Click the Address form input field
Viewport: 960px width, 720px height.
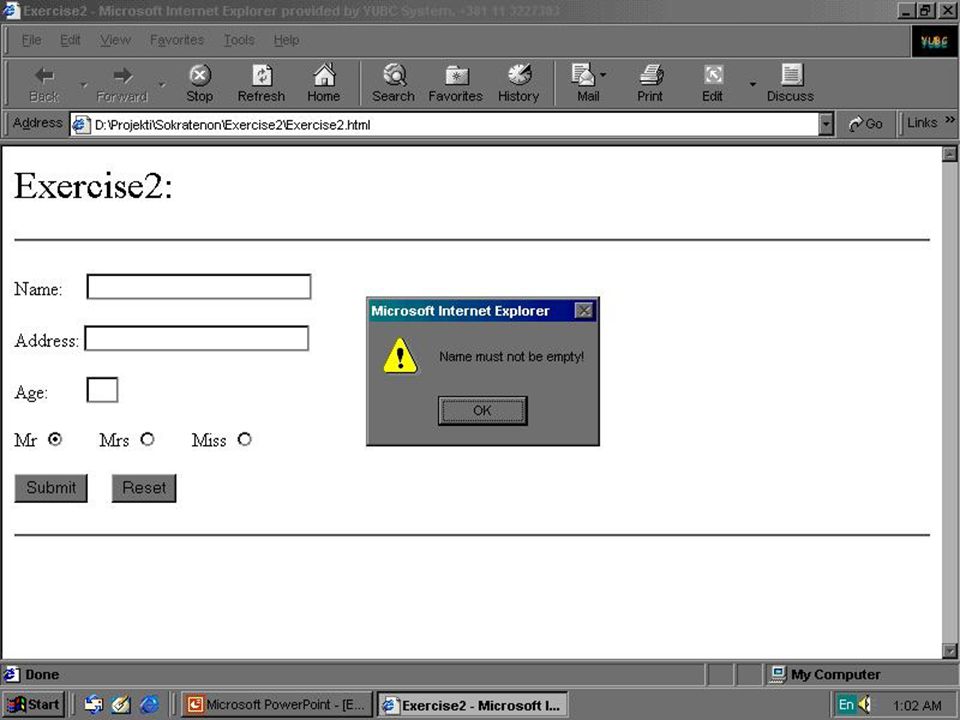197,339
